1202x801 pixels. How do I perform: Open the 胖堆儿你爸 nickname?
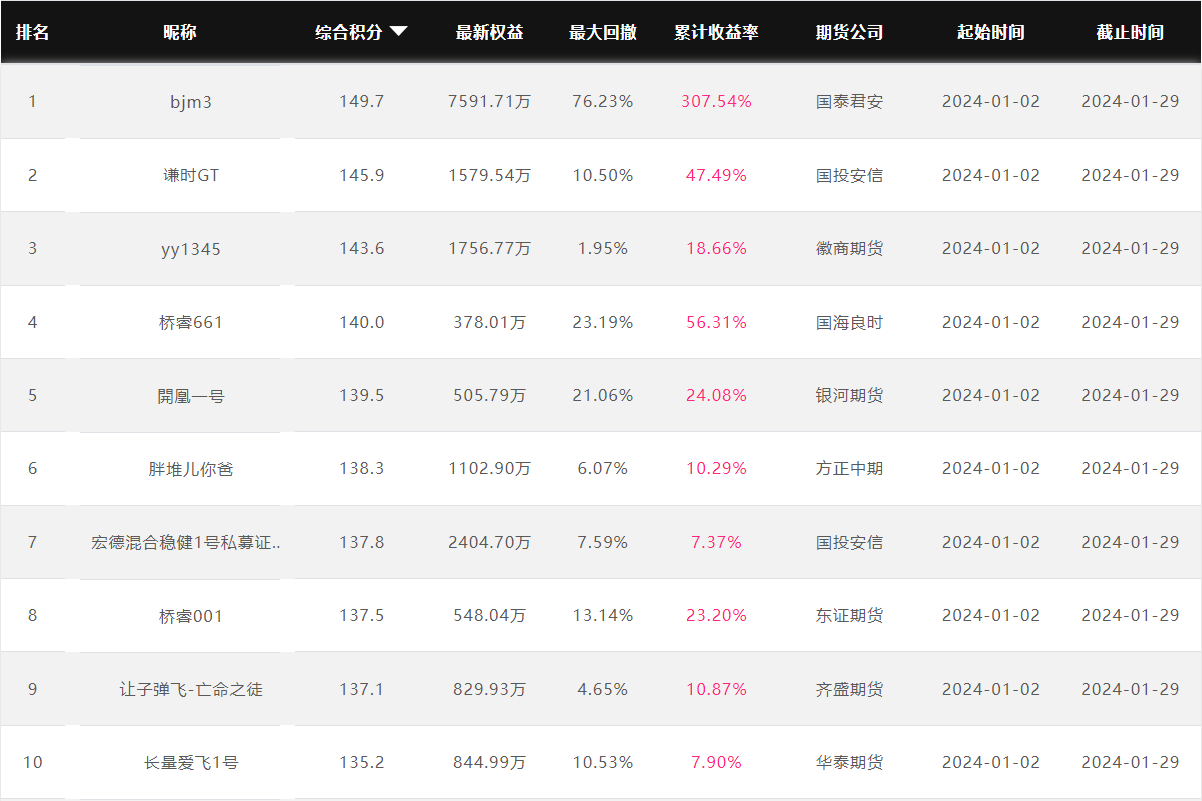(x=191, y=469)
